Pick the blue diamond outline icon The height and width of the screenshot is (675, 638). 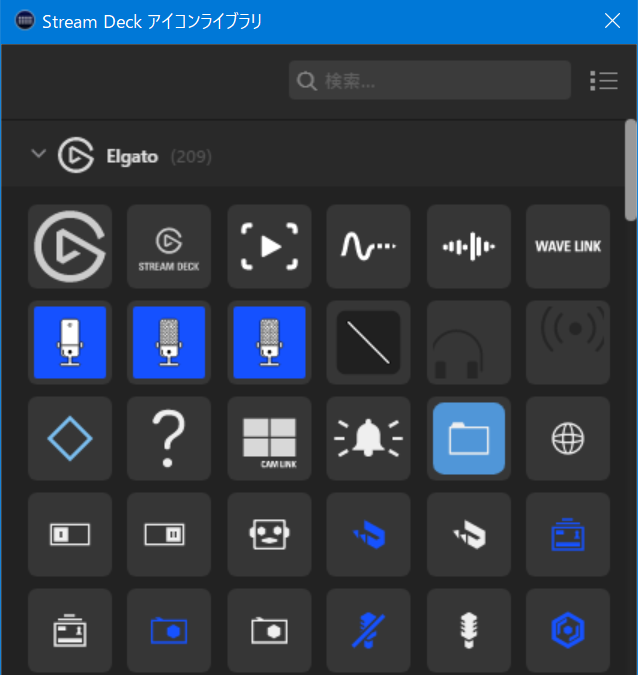(x=70, y=438)
